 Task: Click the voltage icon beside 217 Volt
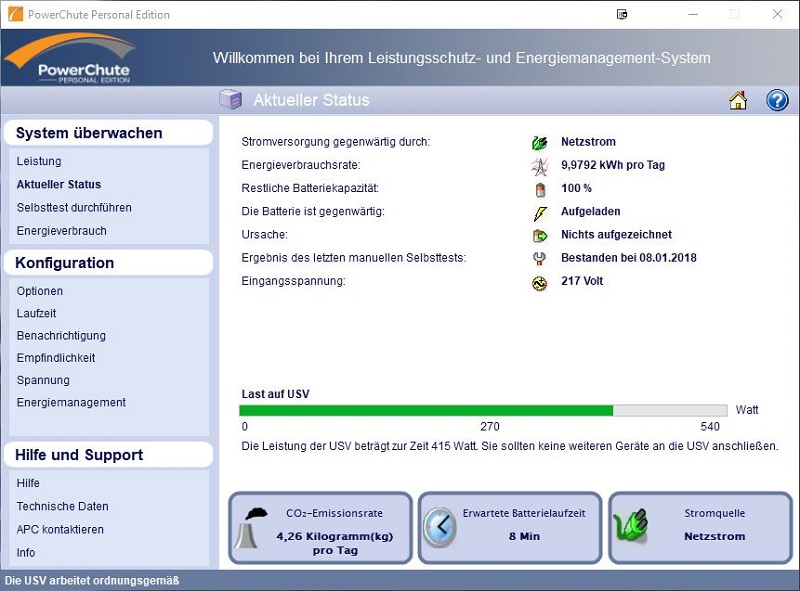(x=539, y=283)
